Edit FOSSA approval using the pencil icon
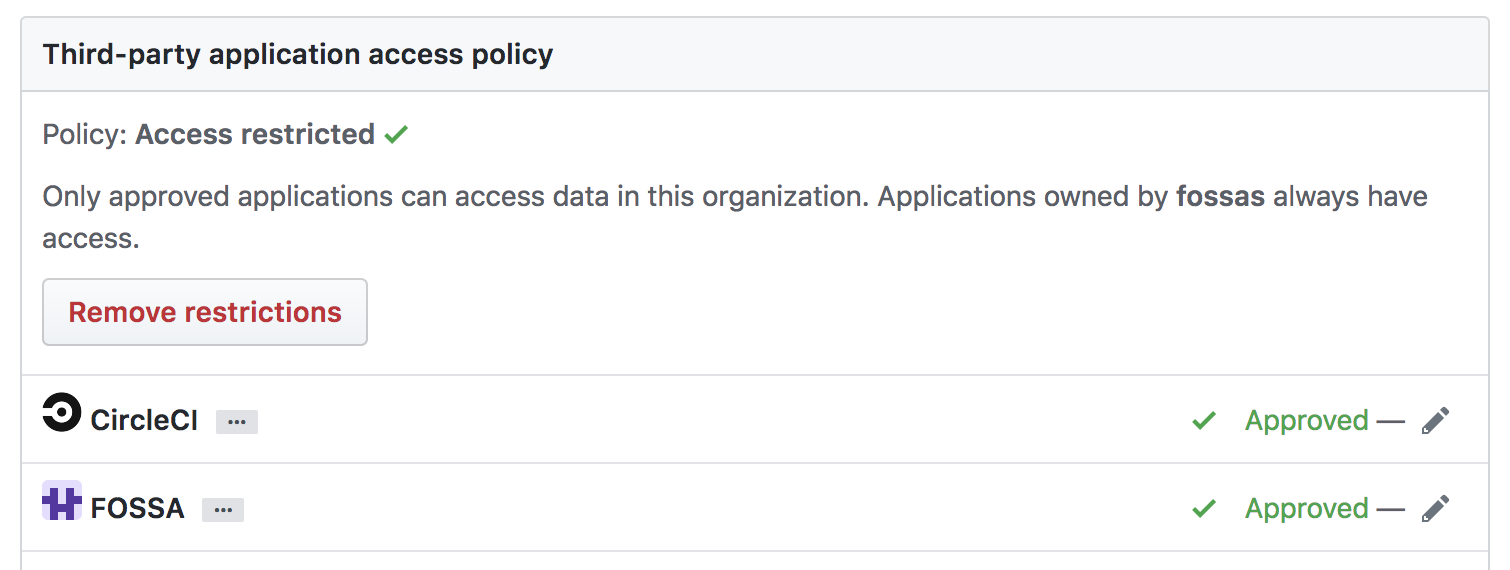This screenshot has width=1510, height=570. coord(1435,509)
